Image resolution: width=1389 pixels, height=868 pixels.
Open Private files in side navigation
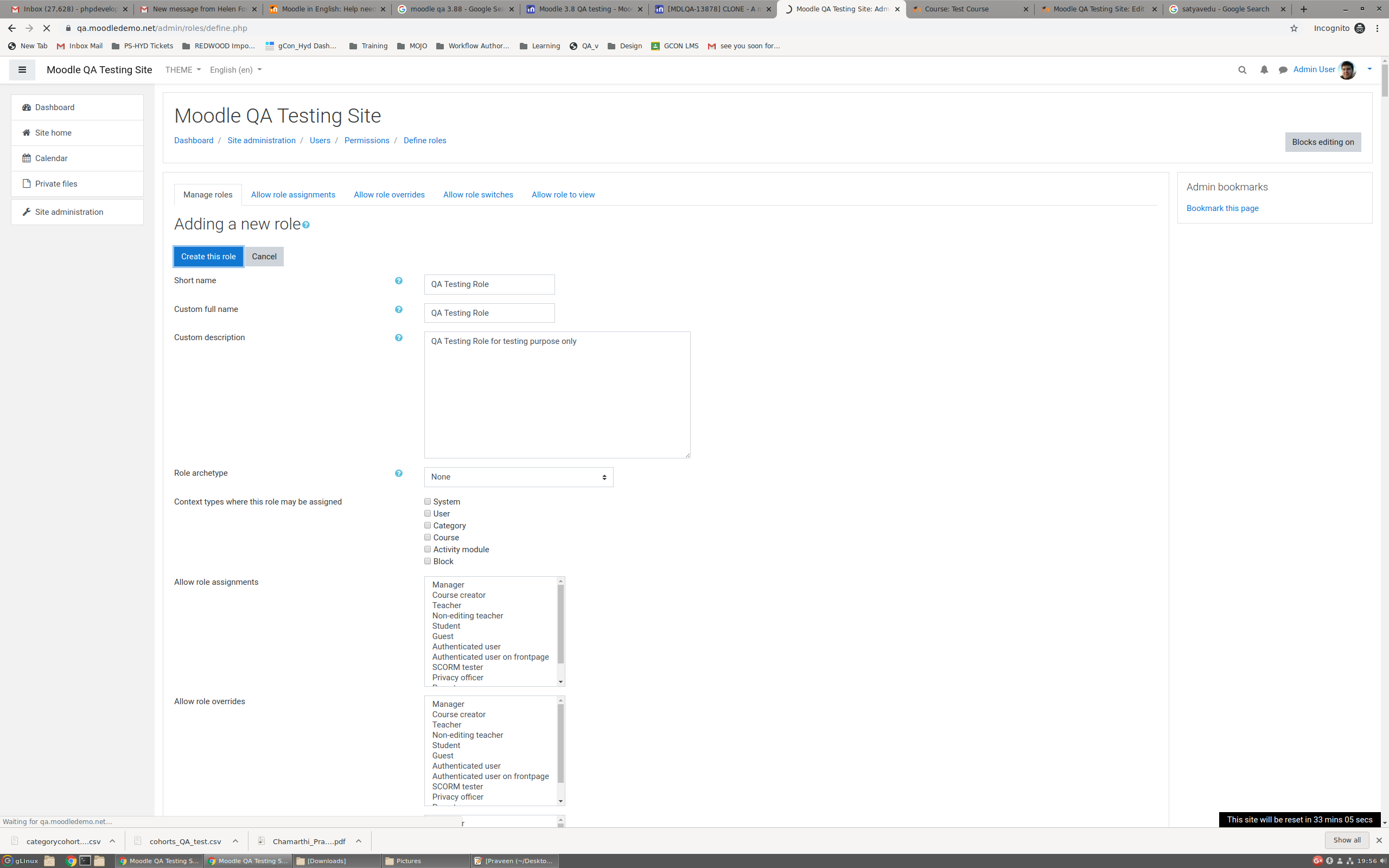click(77, 184)
